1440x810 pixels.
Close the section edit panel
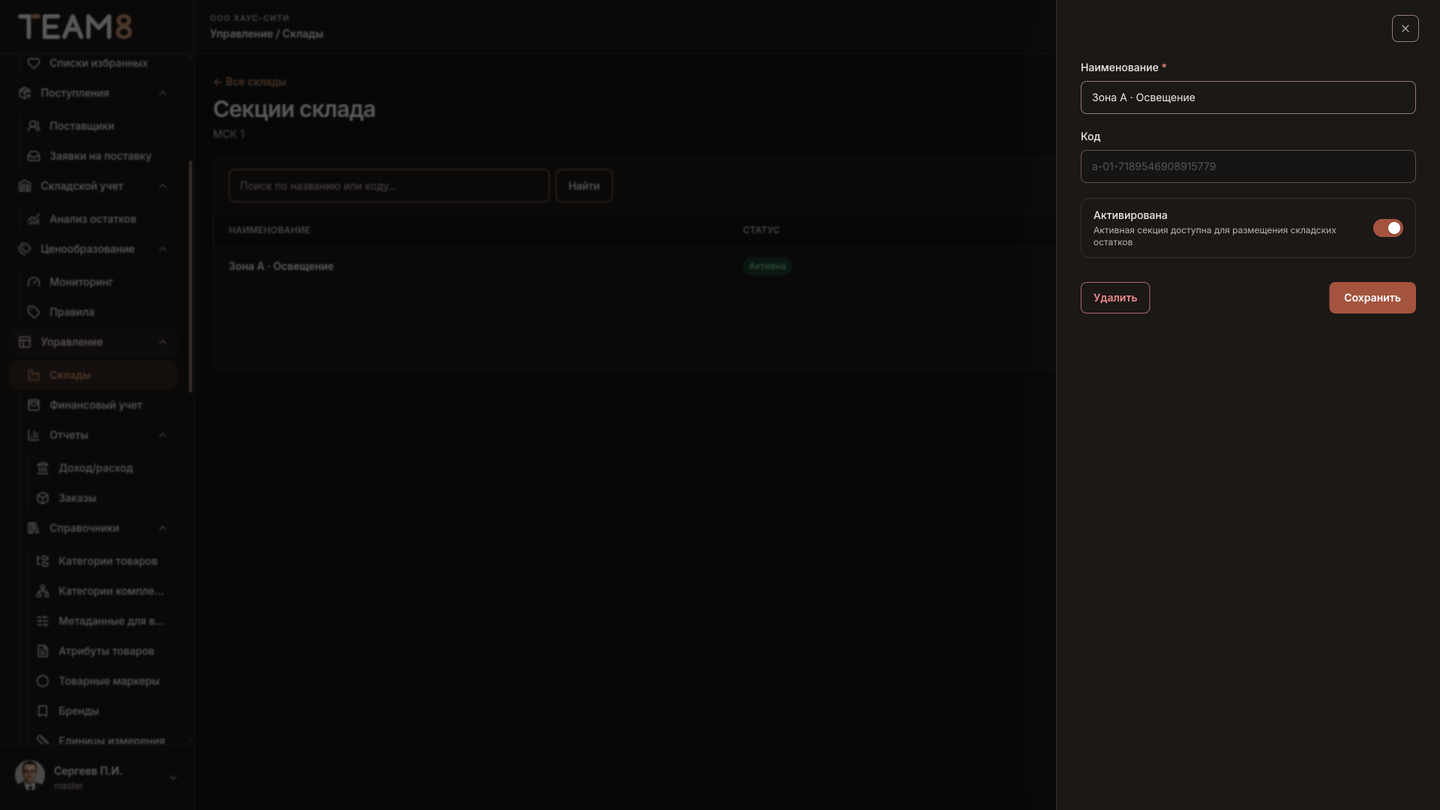click(1405, 28)
